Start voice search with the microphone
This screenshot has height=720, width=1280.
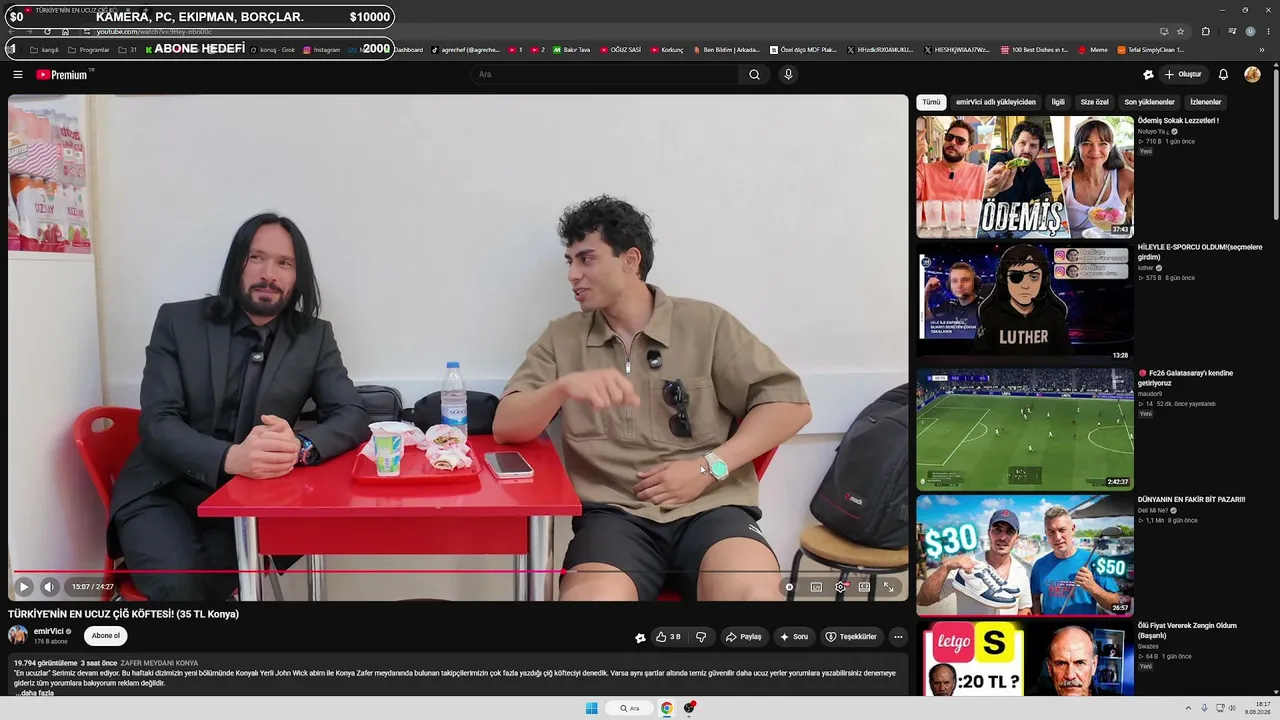point(788,74)
